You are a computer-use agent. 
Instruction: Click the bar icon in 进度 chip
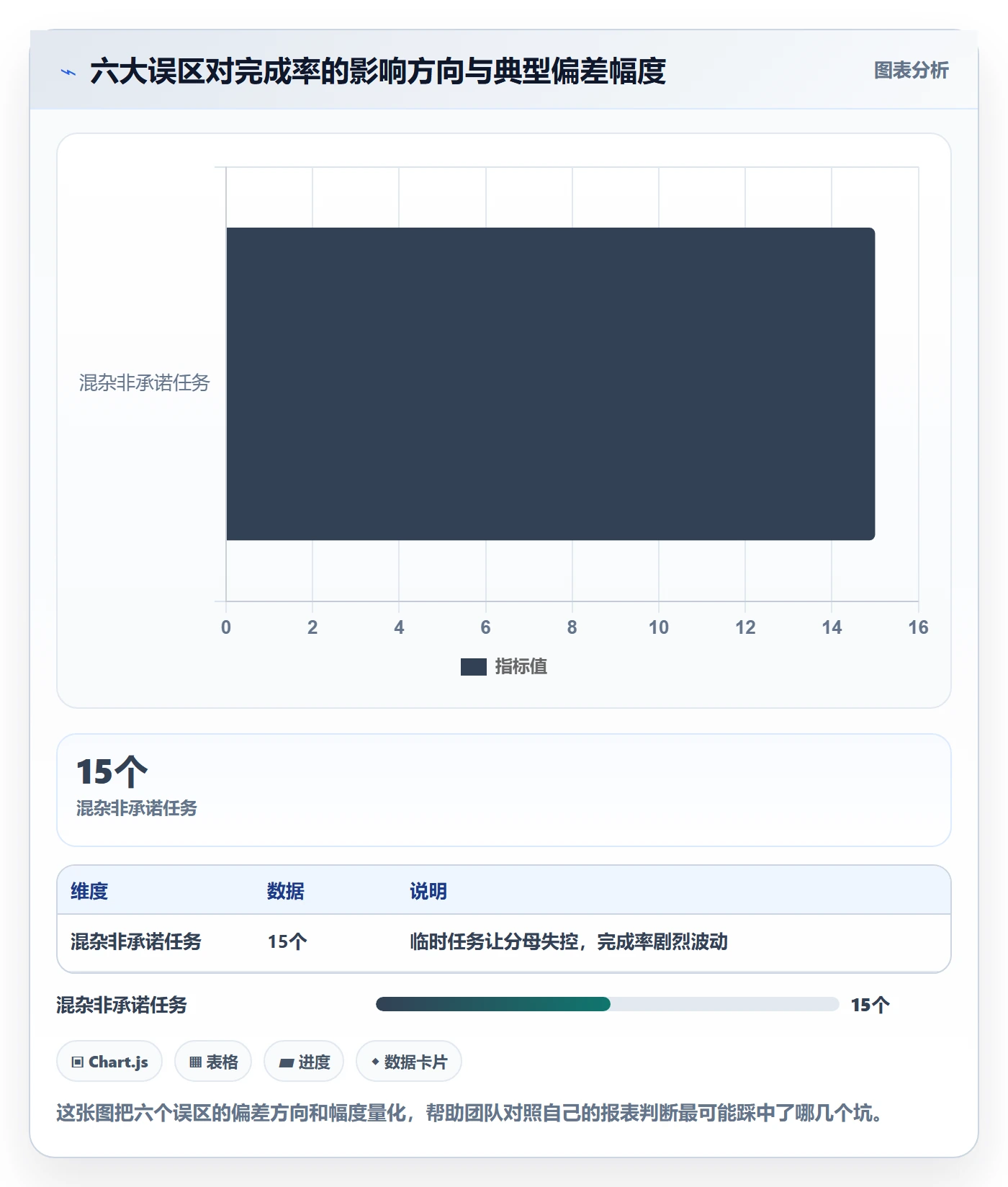(287, 1063)
